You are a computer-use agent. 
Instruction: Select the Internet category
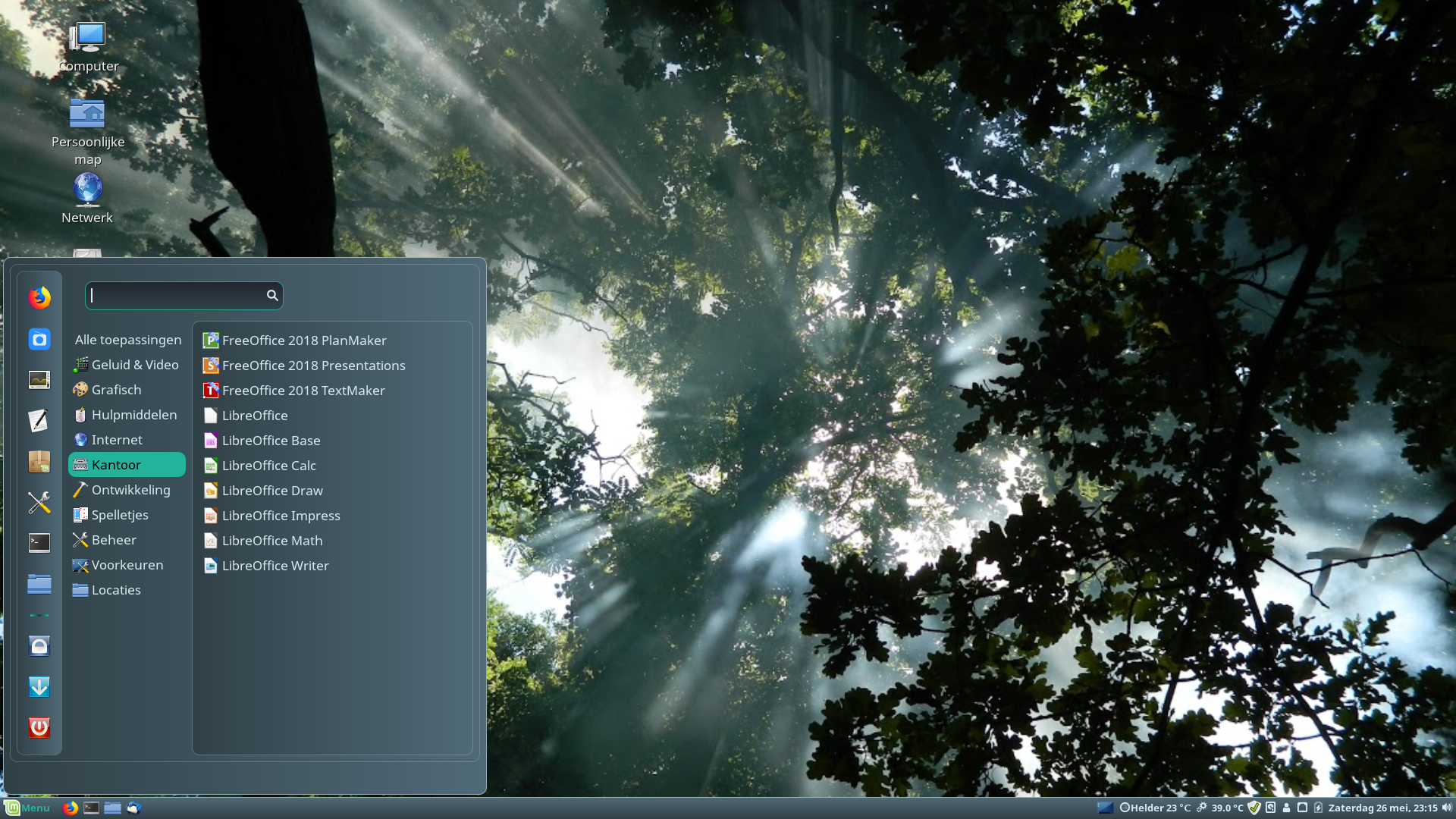pos(127,440)
